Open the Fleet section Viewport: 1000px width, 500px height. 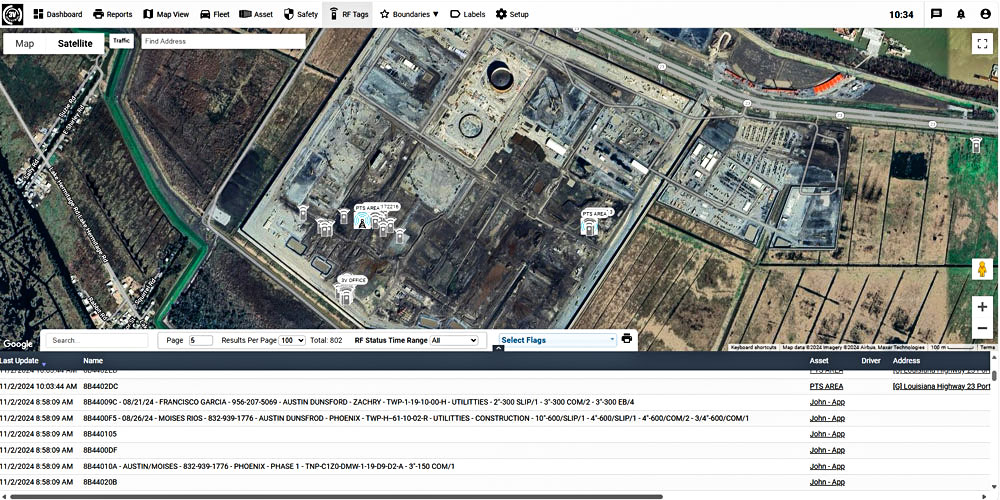coord(215,14)
